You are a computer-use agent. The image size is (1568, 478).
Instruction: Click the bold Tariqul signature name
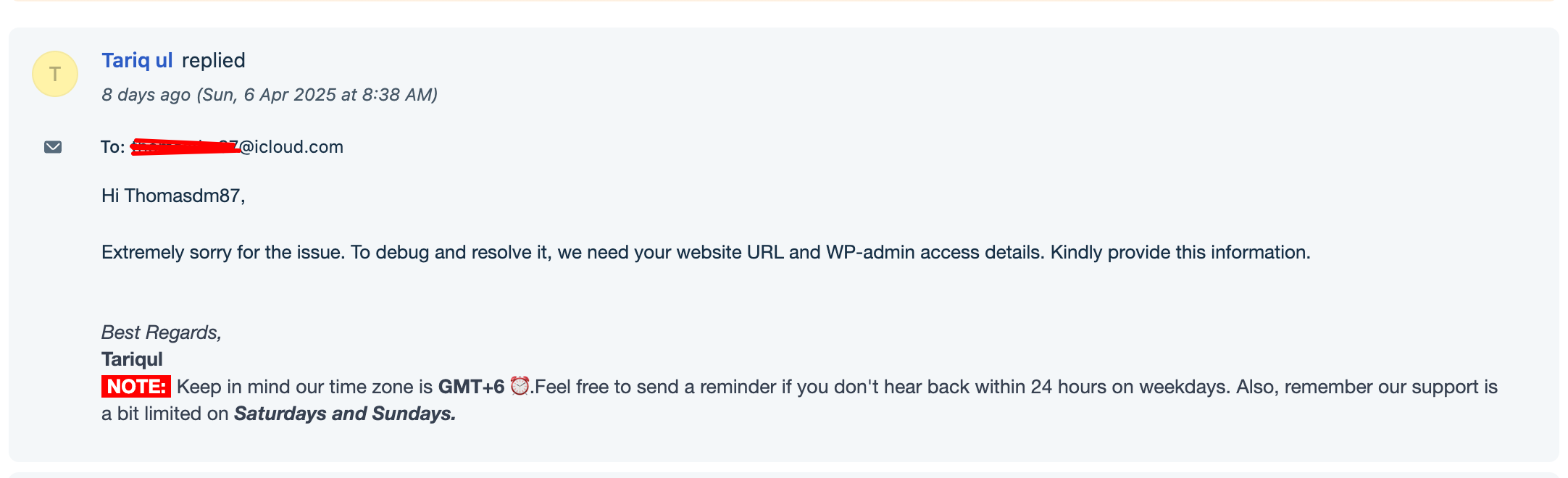coord(132,359)
